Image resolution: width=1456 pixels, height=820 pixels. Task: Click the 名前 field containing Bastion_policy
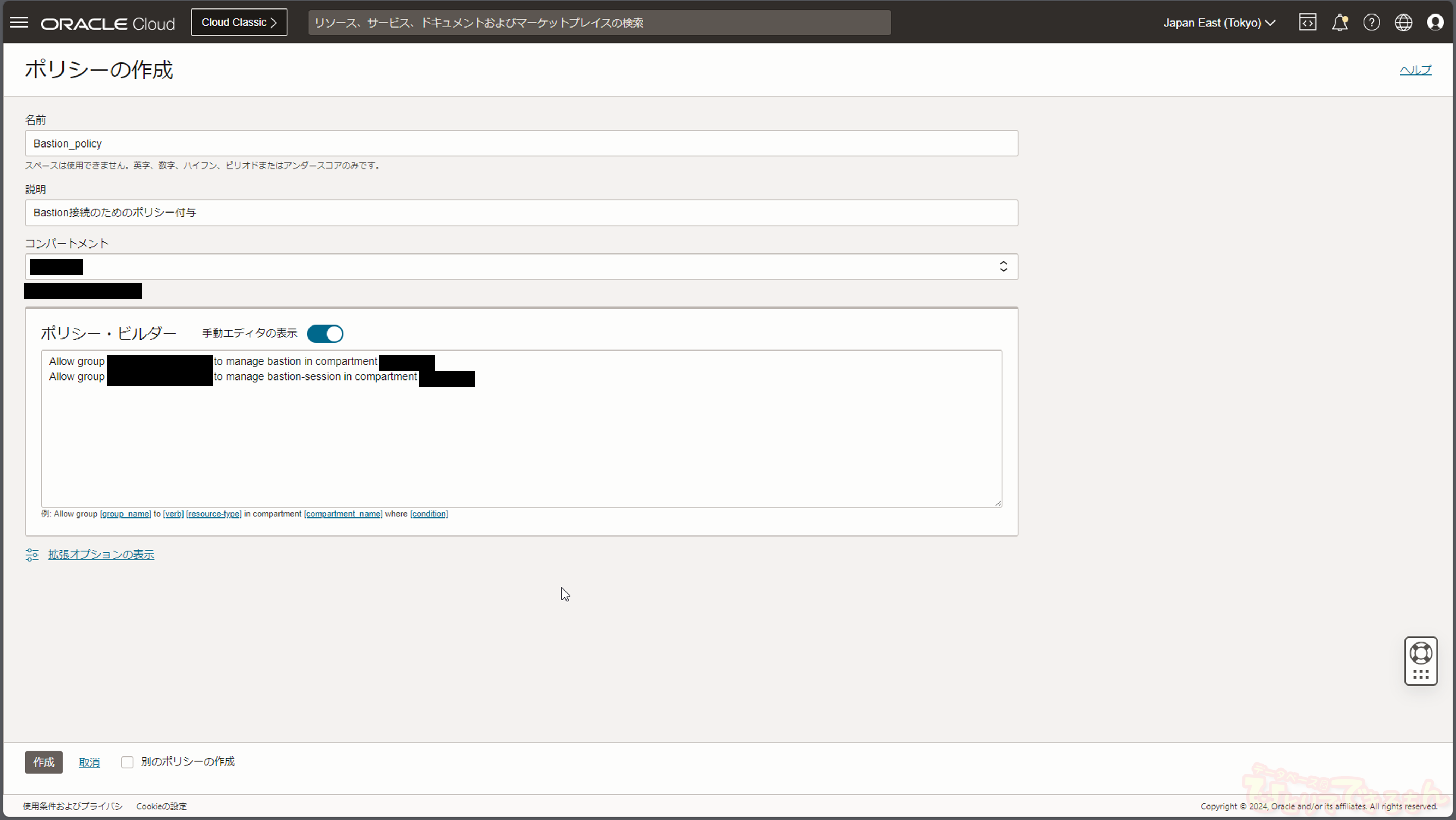click(521, 144)
